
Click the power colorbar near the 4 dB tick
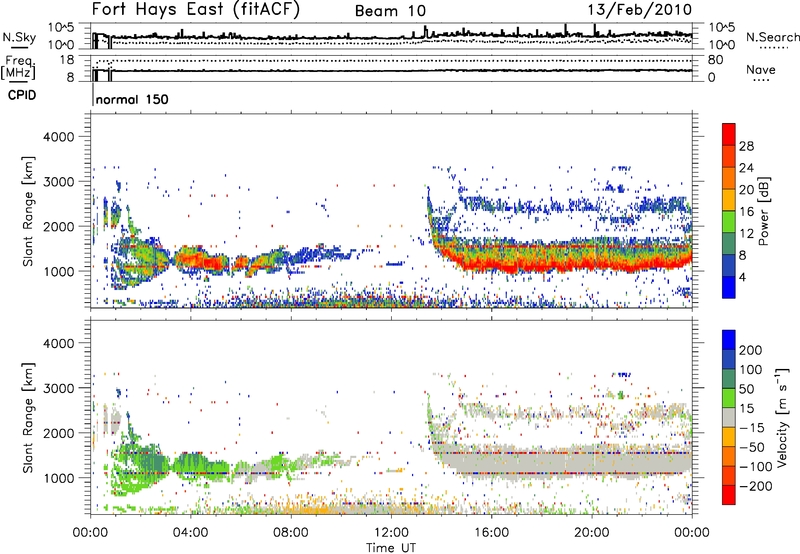(x=729, y=277)
